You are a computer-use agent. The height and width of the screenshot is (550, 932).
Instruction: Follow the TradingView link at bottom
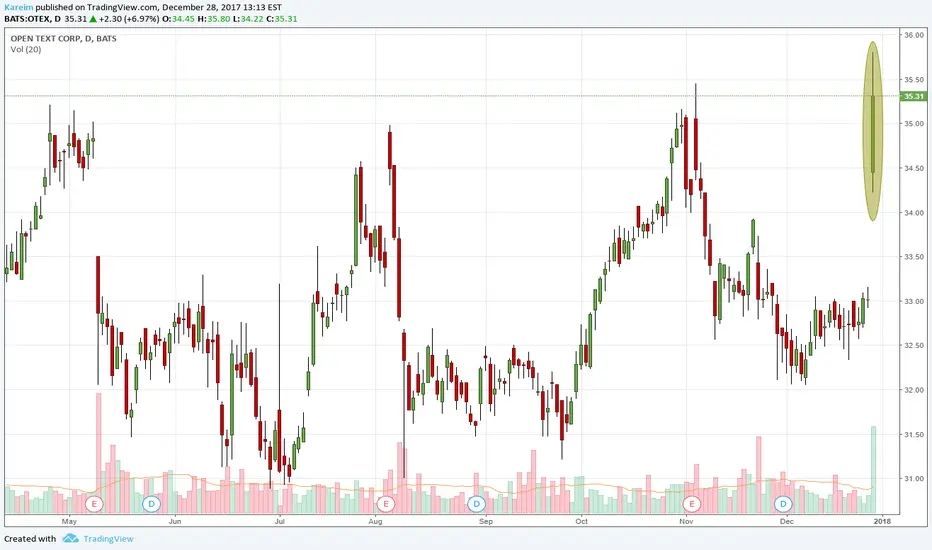[x=108, y=539]
